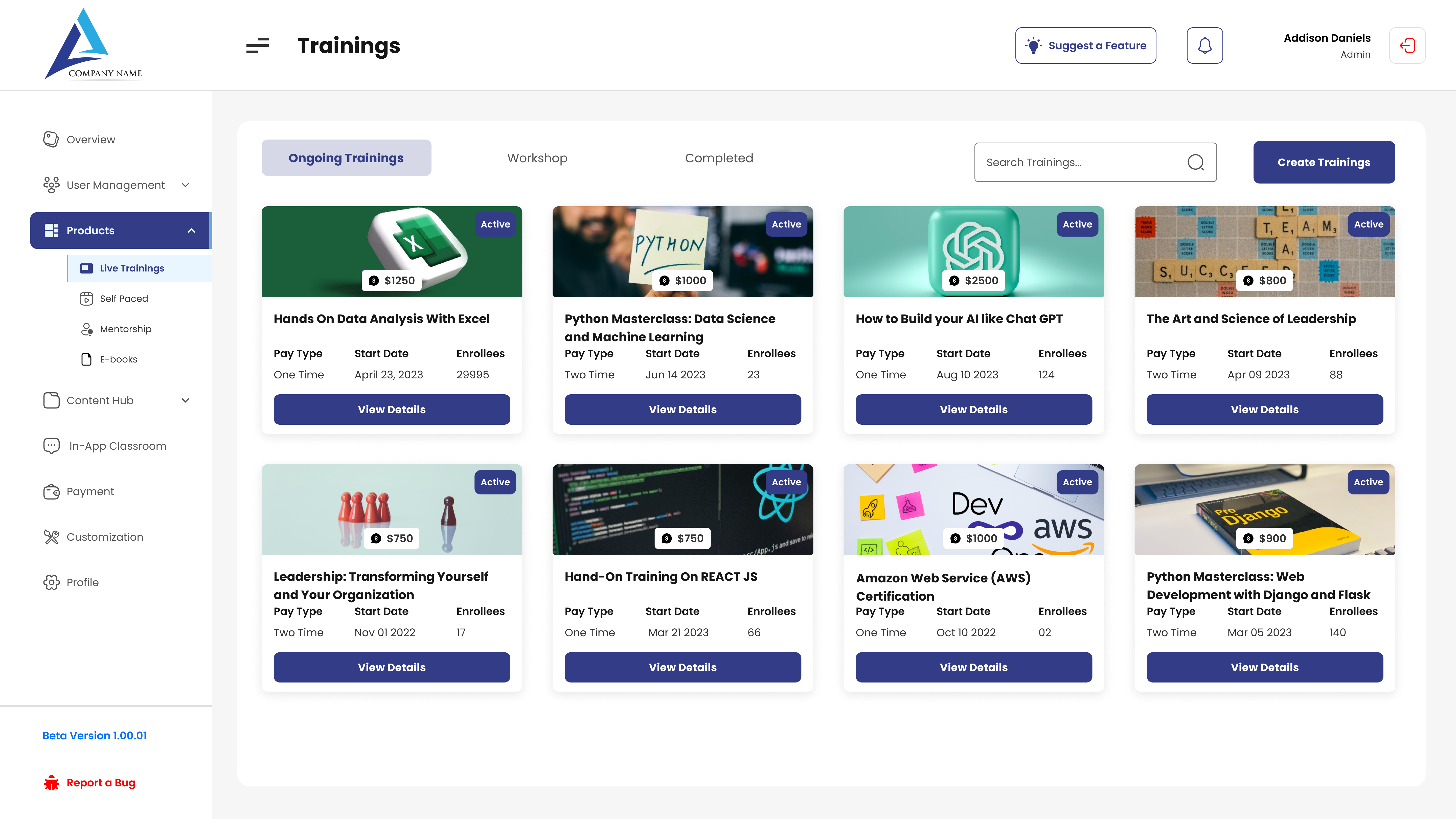Open Customization settings in the sidebar
The height and width of the screenshot is (819, 1456).
pos(105,537)
